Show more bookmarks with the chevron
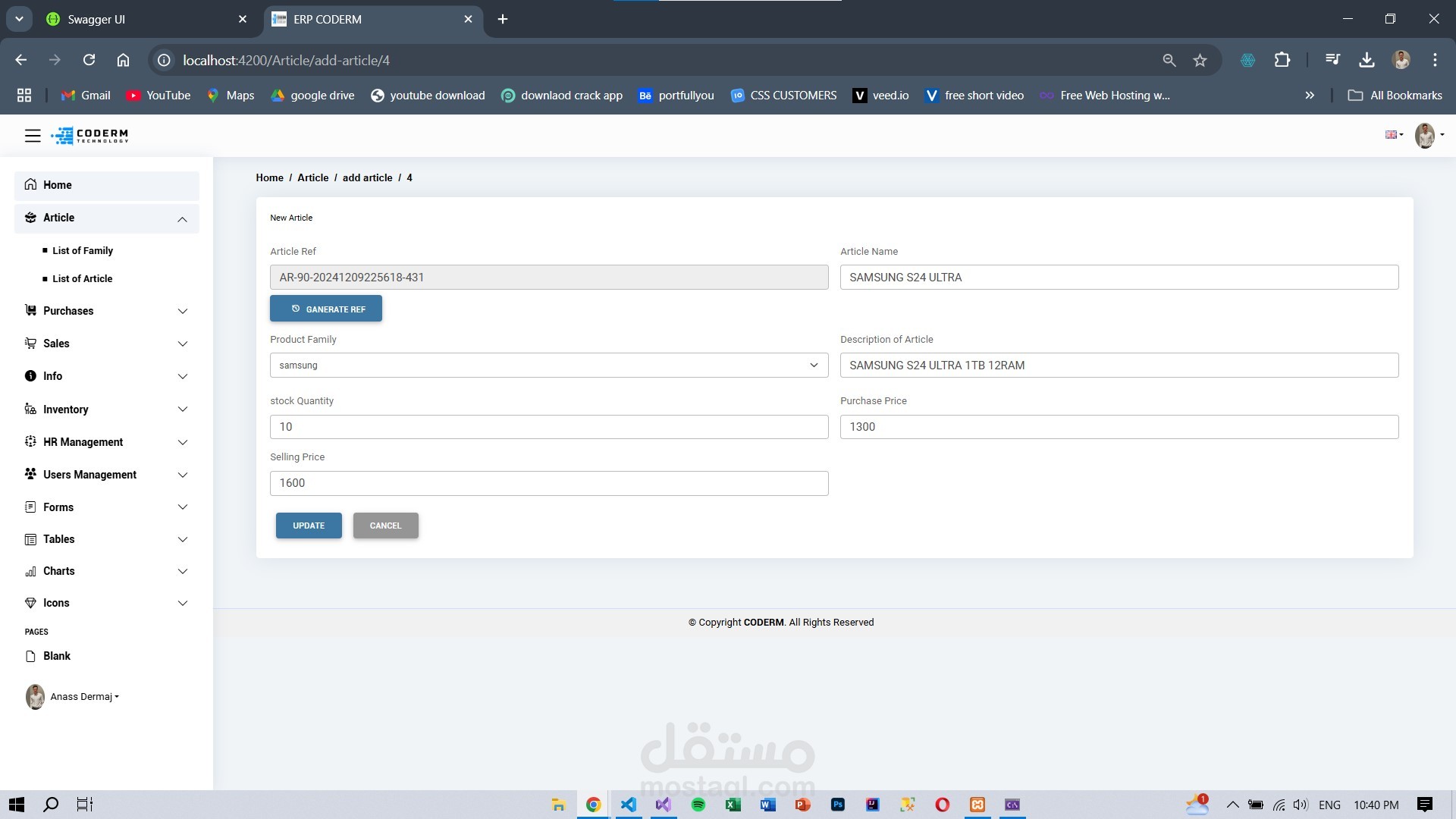The height and width of the screenshot is (819, 1456). click(1310, 96)
